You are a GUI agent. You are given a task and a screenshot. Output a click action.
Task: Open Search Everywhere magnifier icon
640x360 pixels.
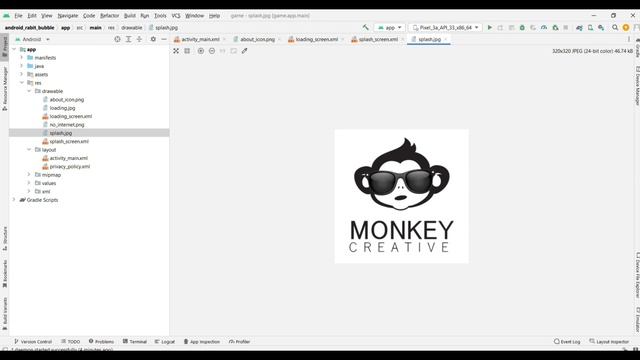point(615,27)
